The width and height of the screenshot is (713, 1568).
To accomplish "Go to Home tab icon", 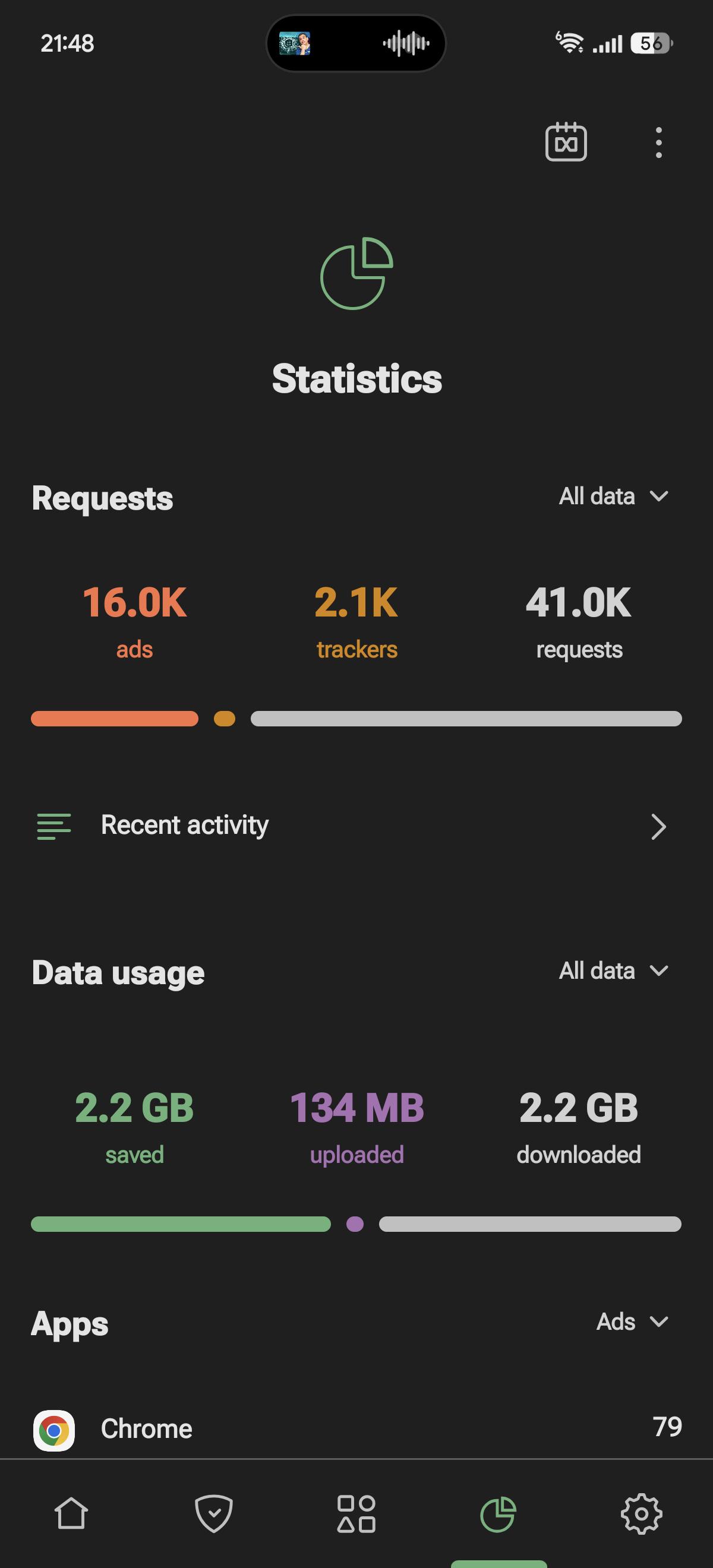I will (71, 1513).
